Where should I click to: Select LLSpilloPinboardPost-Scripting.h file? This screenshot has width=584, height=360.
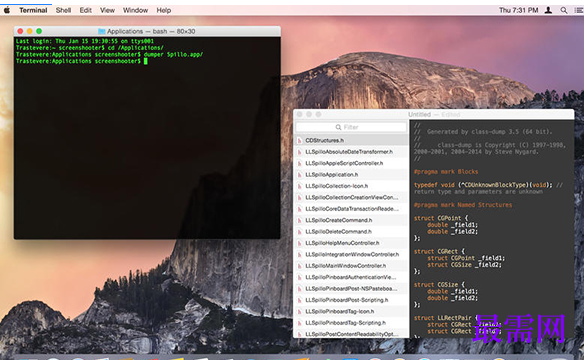[351, 300]
